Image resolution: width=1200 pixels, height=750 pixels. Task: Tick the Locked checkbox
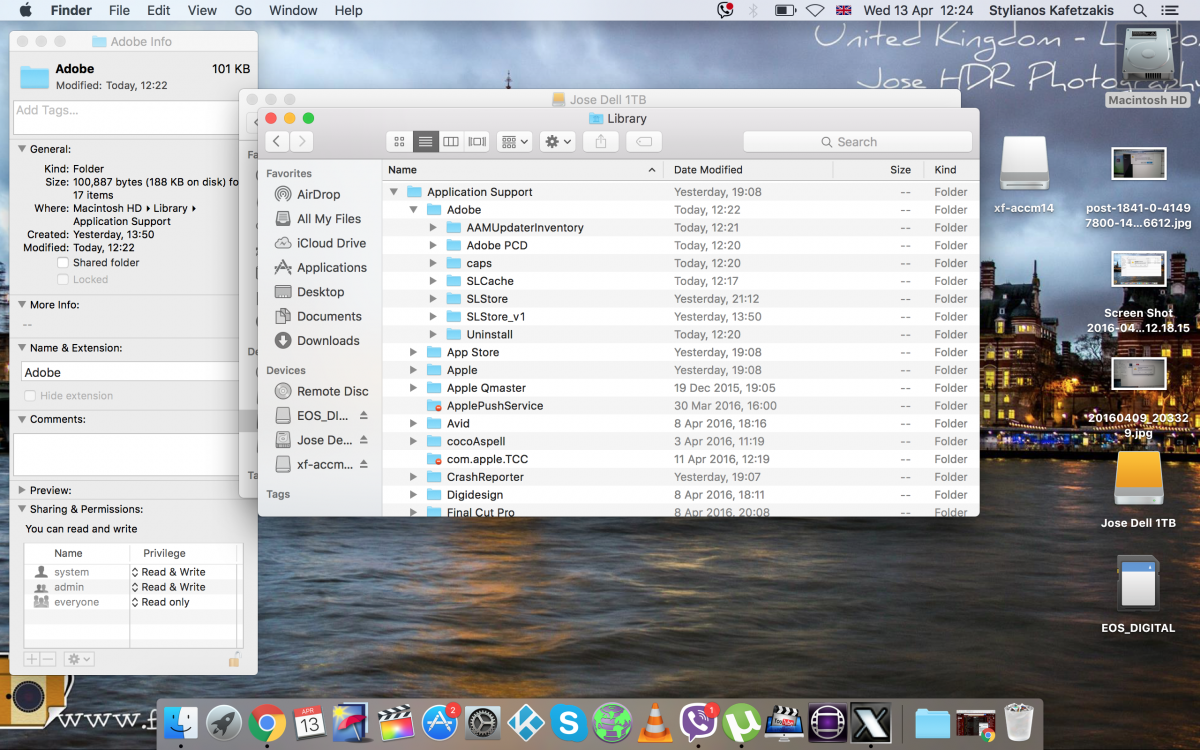64,280
